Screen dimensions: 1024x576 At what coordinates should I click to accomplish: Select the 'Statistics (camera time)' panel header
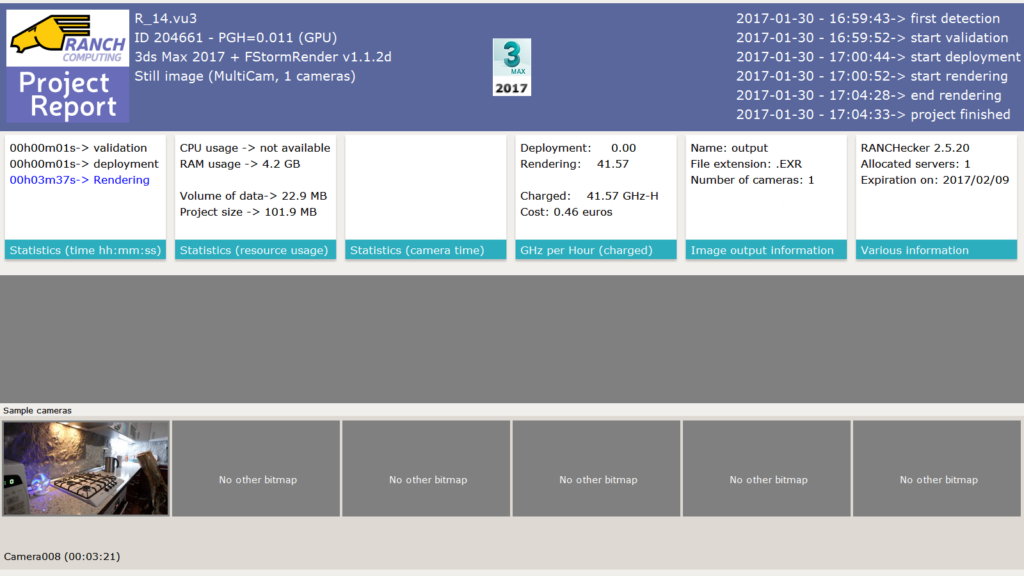426,249
